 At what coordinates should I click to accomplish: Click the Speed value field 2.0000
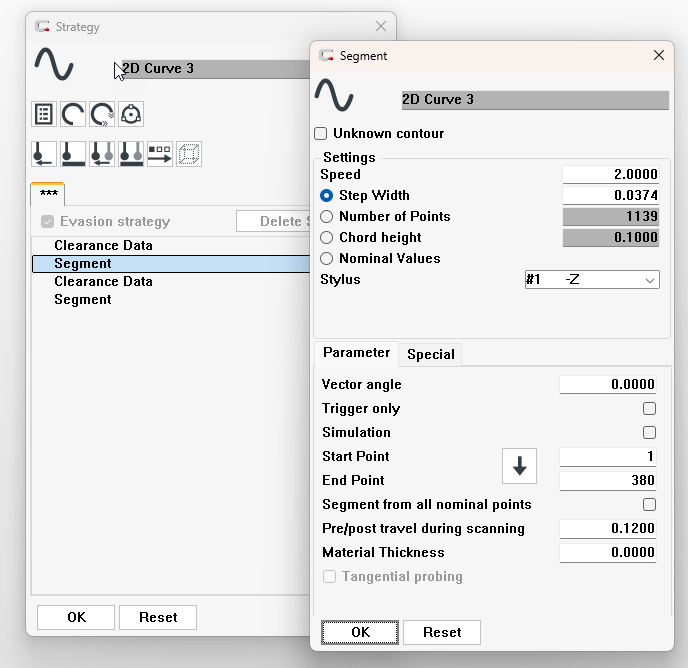coord(611,174)
